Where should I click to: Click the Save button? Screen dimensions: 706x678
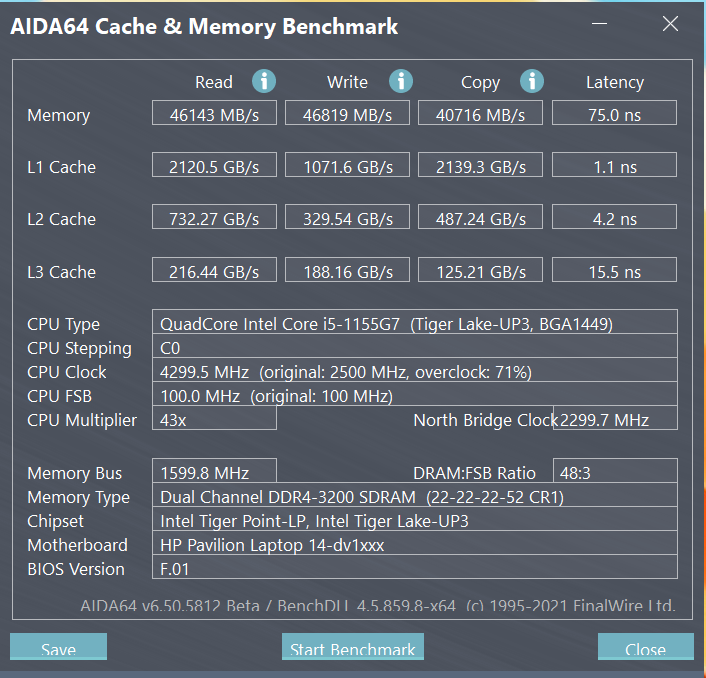[x=58, y=648]
